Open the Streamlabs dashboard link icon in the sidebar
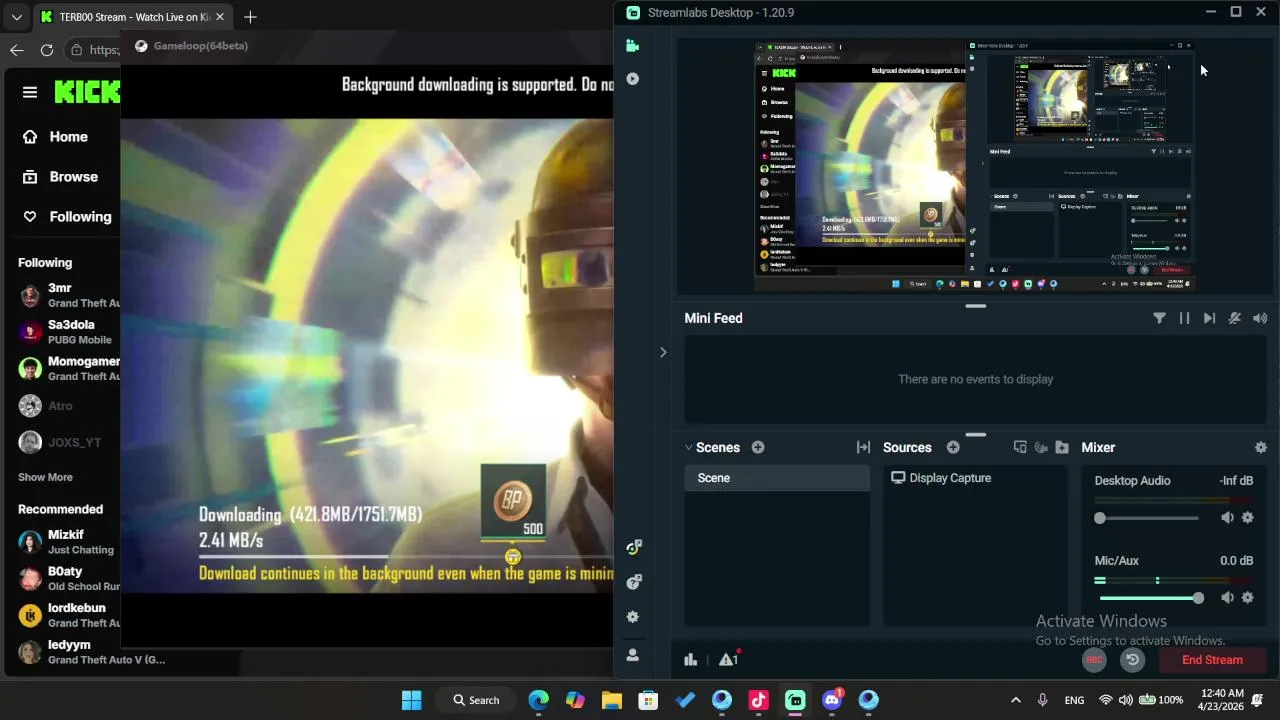 pos(633,547)
